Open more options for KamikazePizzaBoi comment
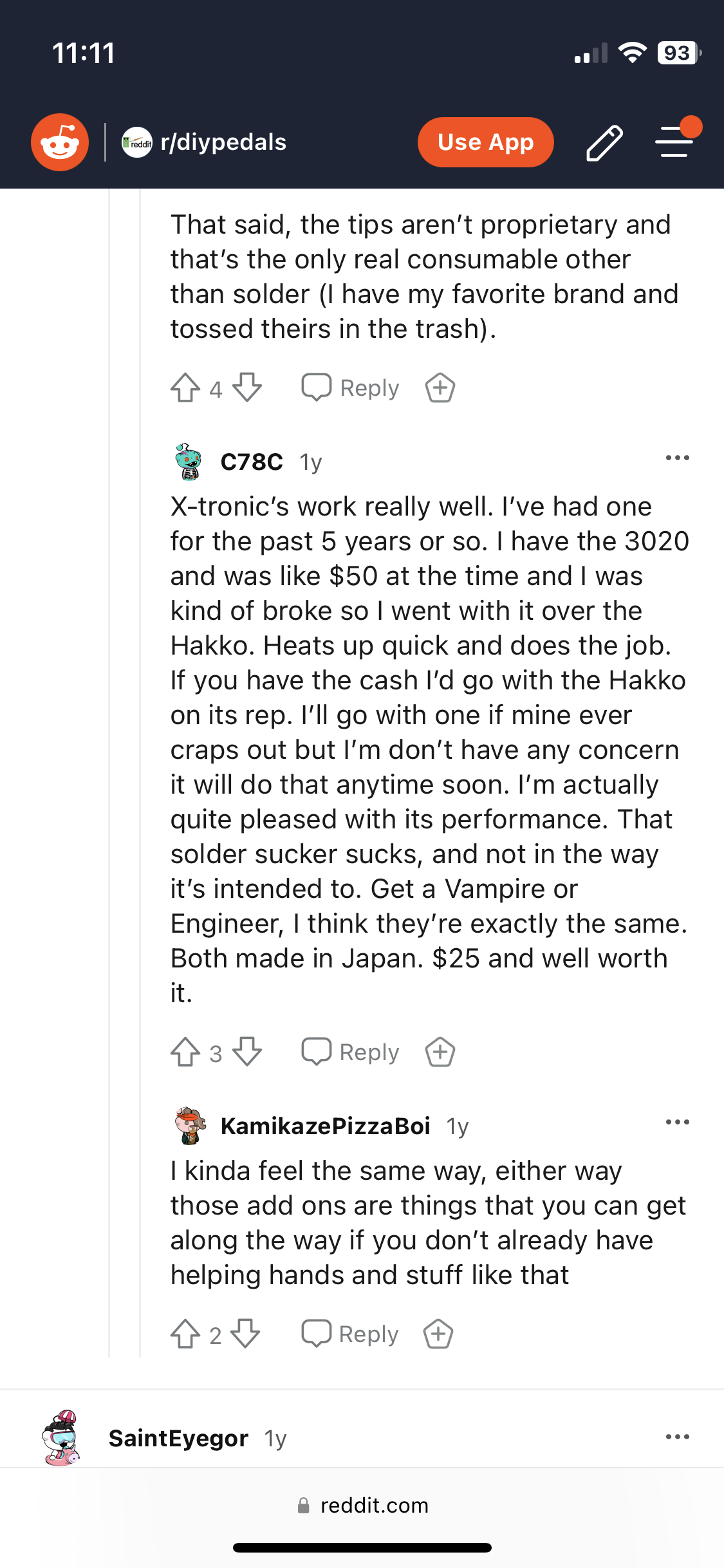The height and width of the screenshot is (1568, 724). tap(677, 1123)
